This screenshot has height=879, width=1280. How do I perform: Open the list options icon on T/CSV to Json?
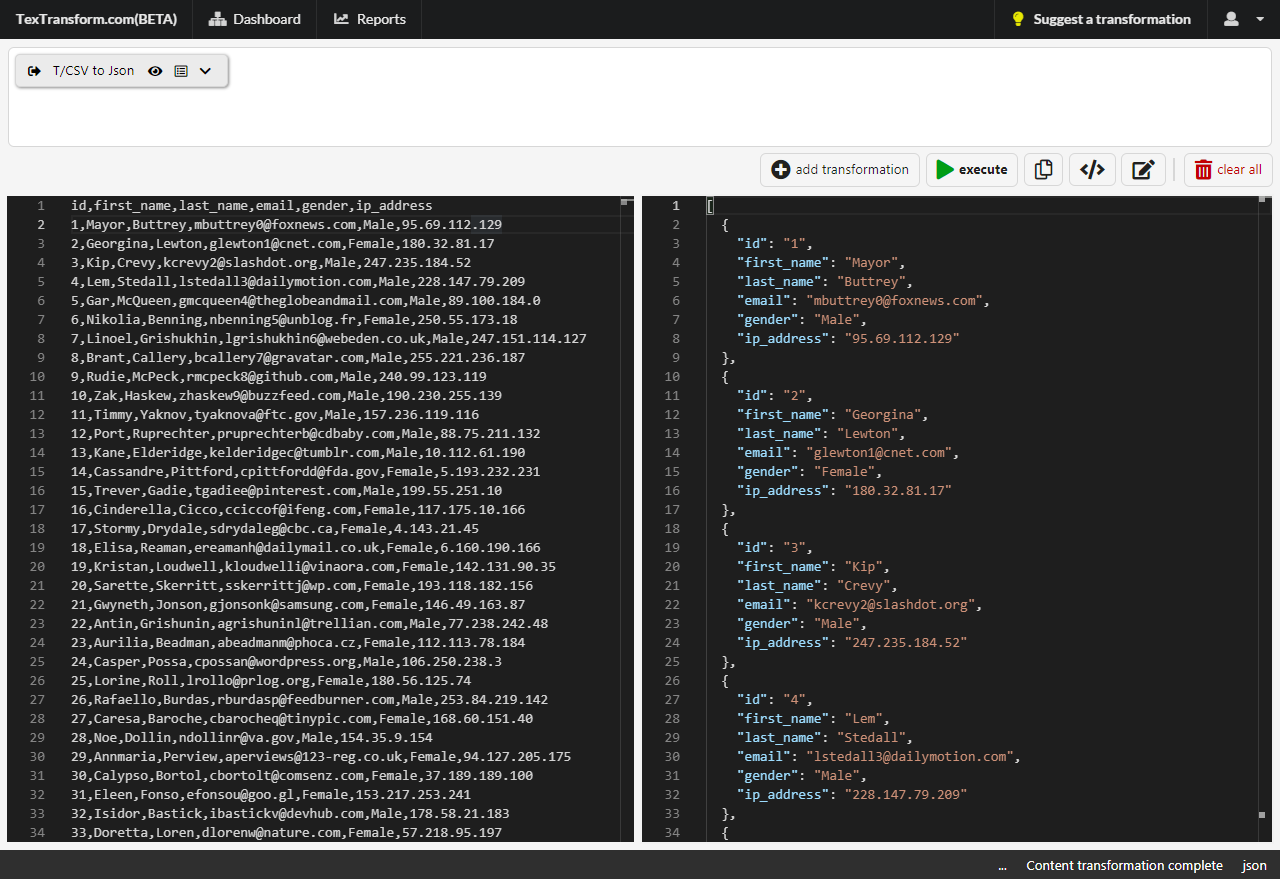(181, 71)
